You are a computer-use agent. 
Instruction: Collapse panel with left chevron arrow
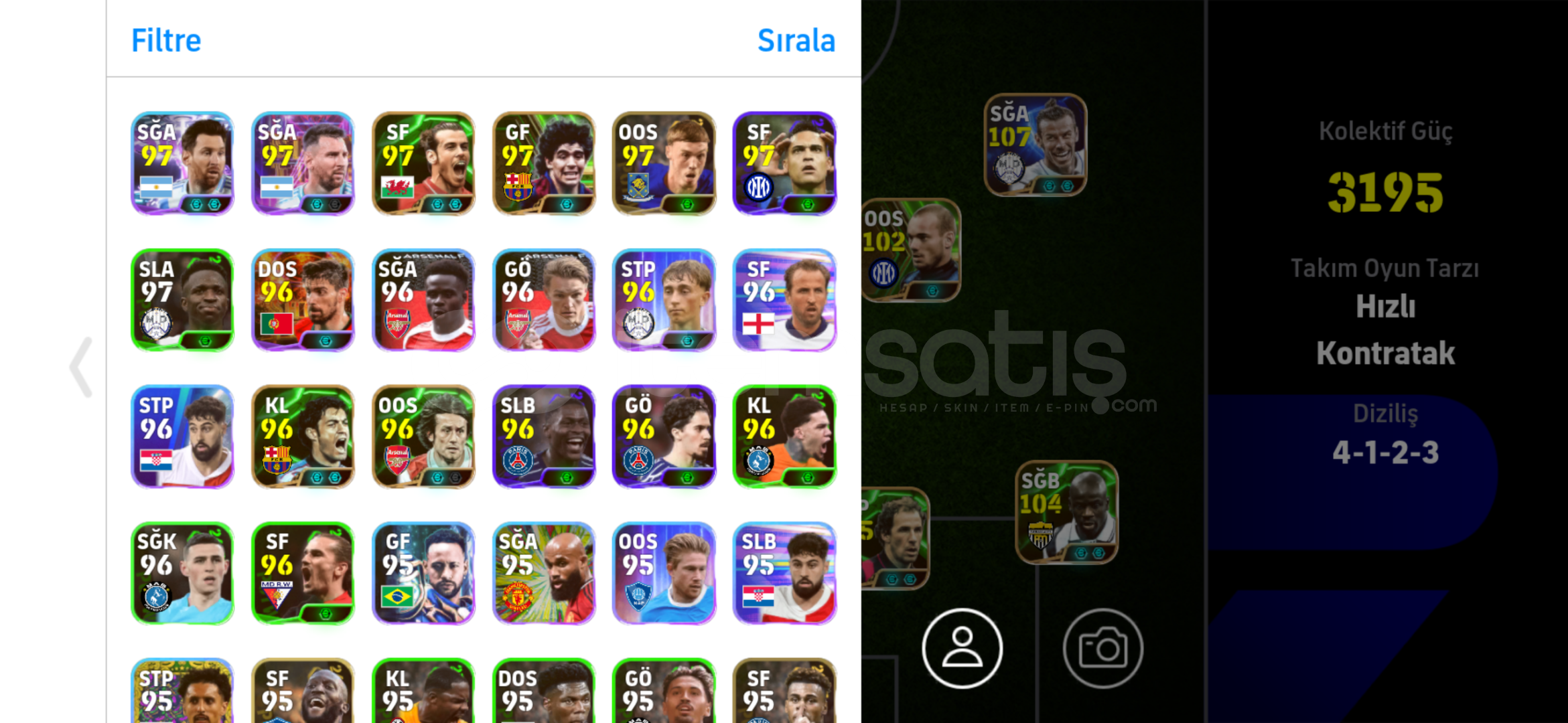(80, 367)
